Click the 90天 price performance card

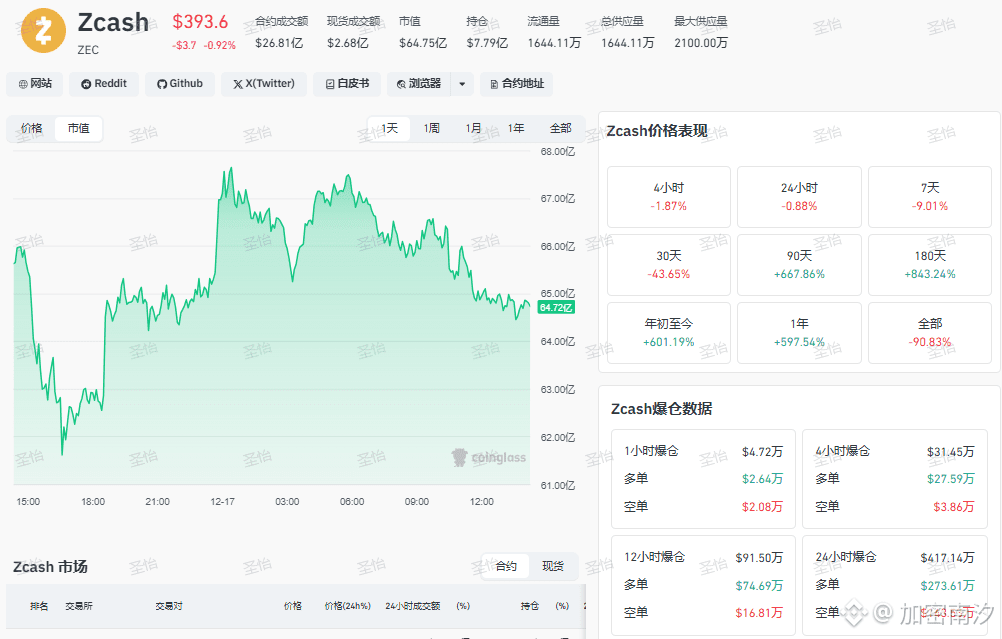click(799, 265)
